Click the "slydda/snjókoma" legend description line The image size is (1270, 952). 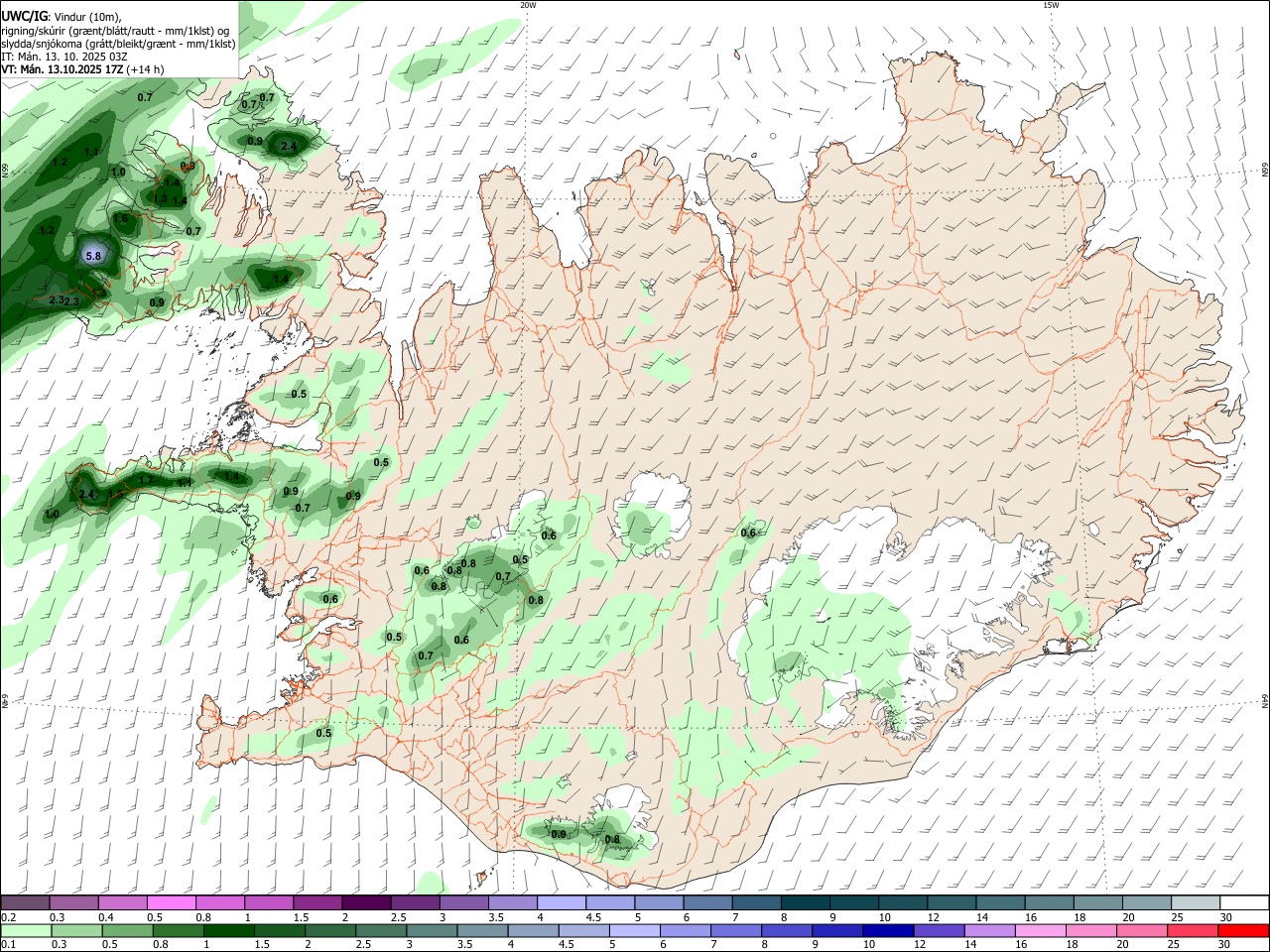click(118, 44)
